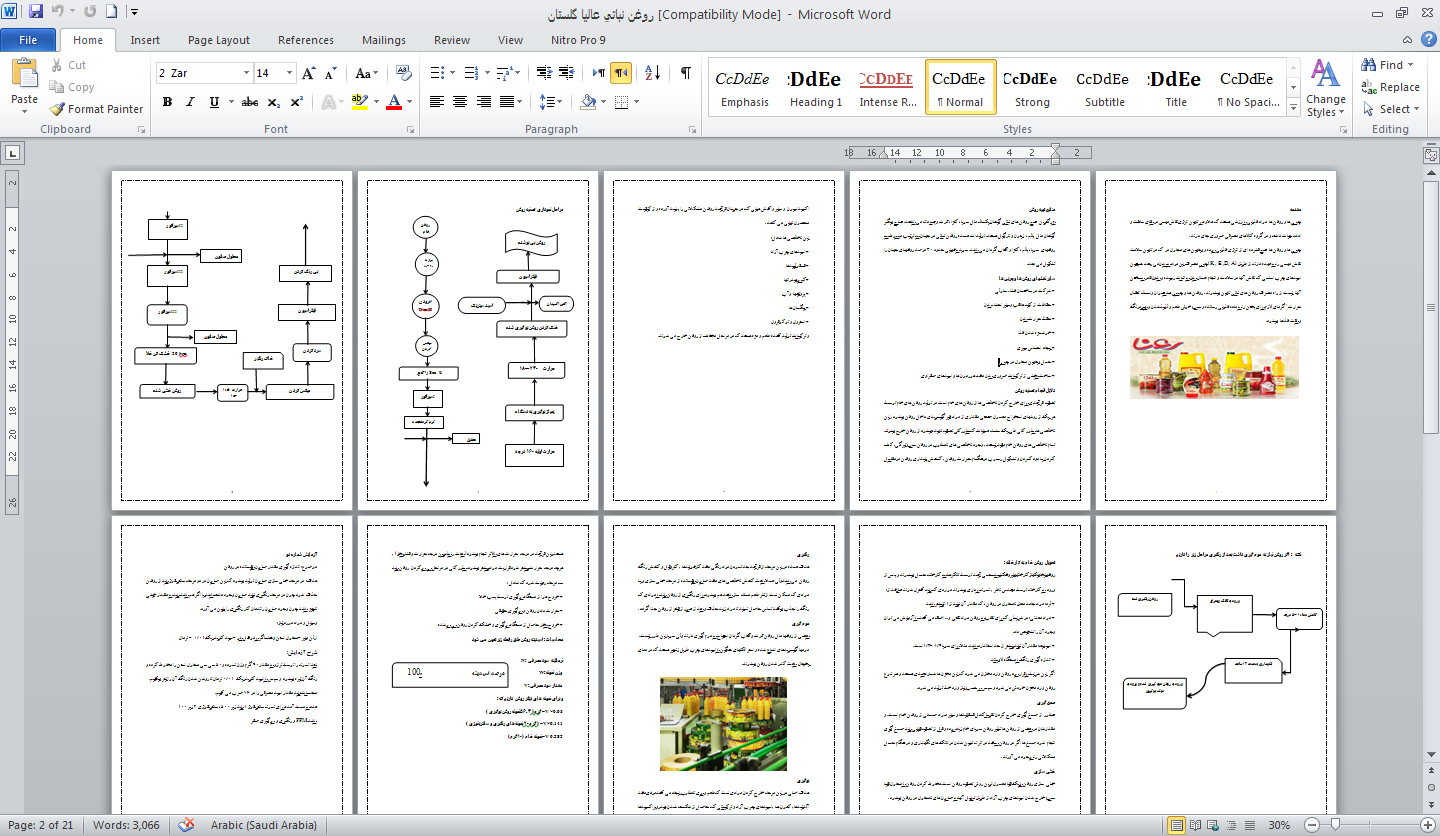Viewport: 1440px width, 836px height.
Task: Switch to the Insert tab
Action: click(x=145, y=40)
